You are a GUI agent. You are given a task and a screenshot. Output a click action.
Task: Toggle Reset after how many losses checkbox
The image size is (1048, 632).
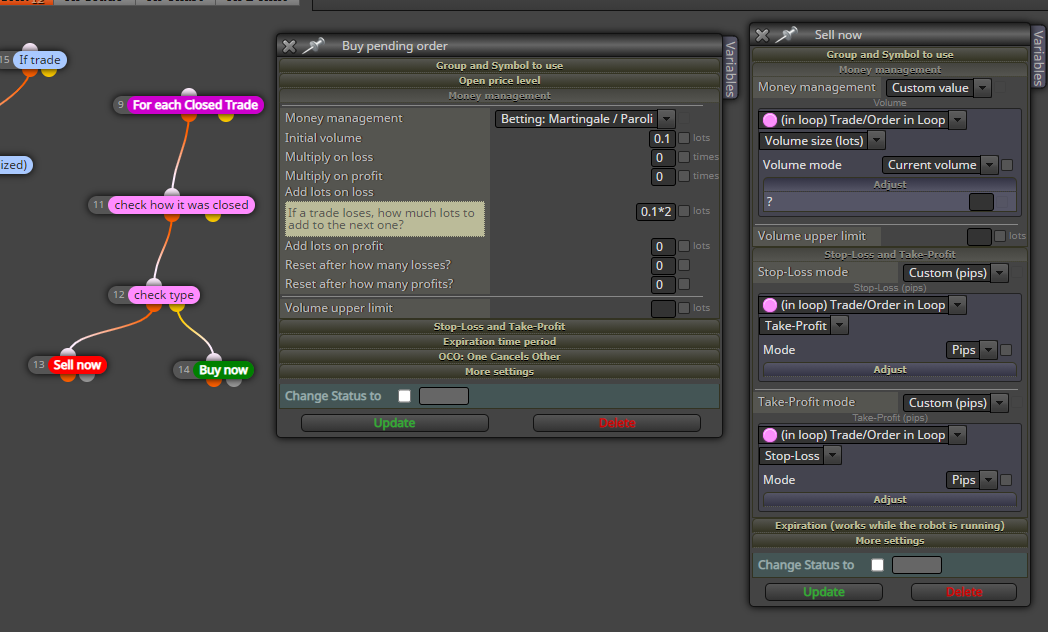[684, 265]
